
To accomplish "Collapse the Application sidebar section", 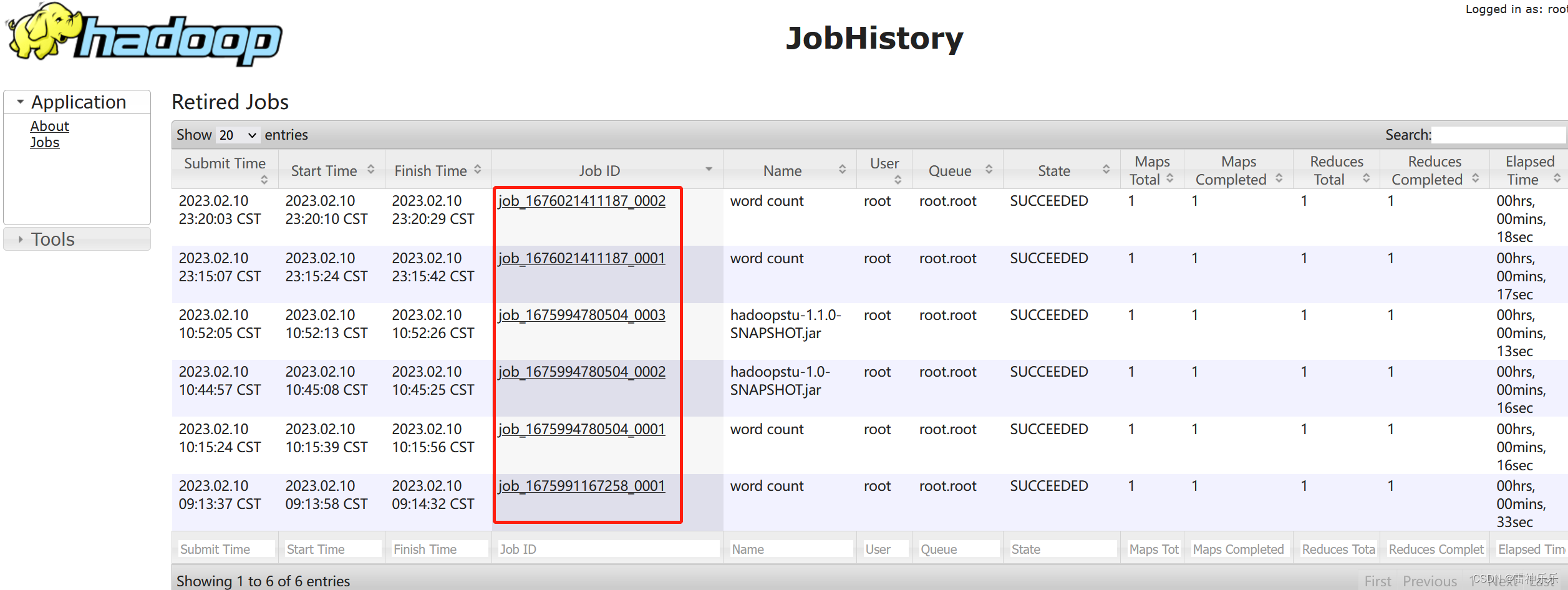I will pyautogui.click(x=20, y=101).
